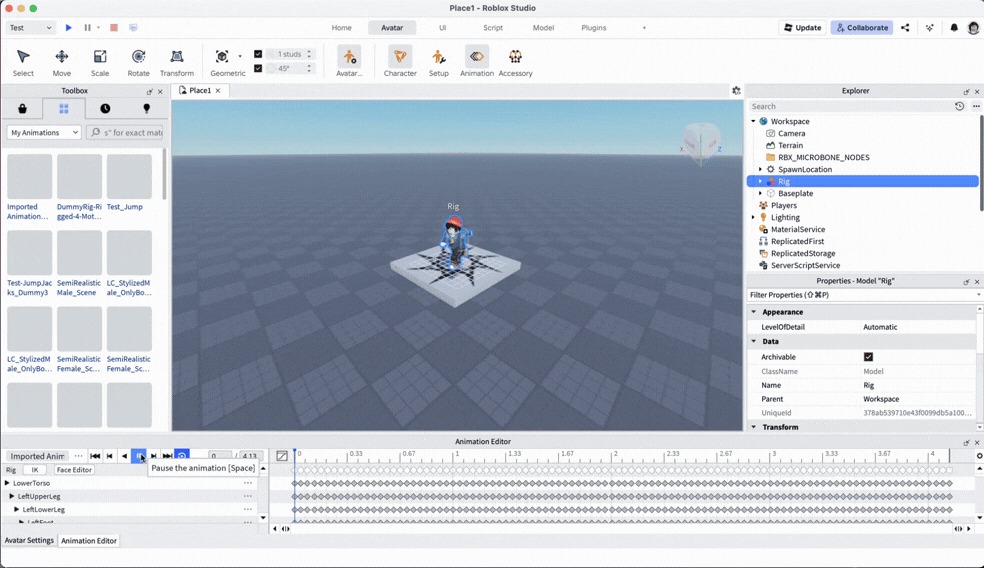The image size is (984, 568).
Task: Click the playtest Pause icon
Action: tap(87, 28)
